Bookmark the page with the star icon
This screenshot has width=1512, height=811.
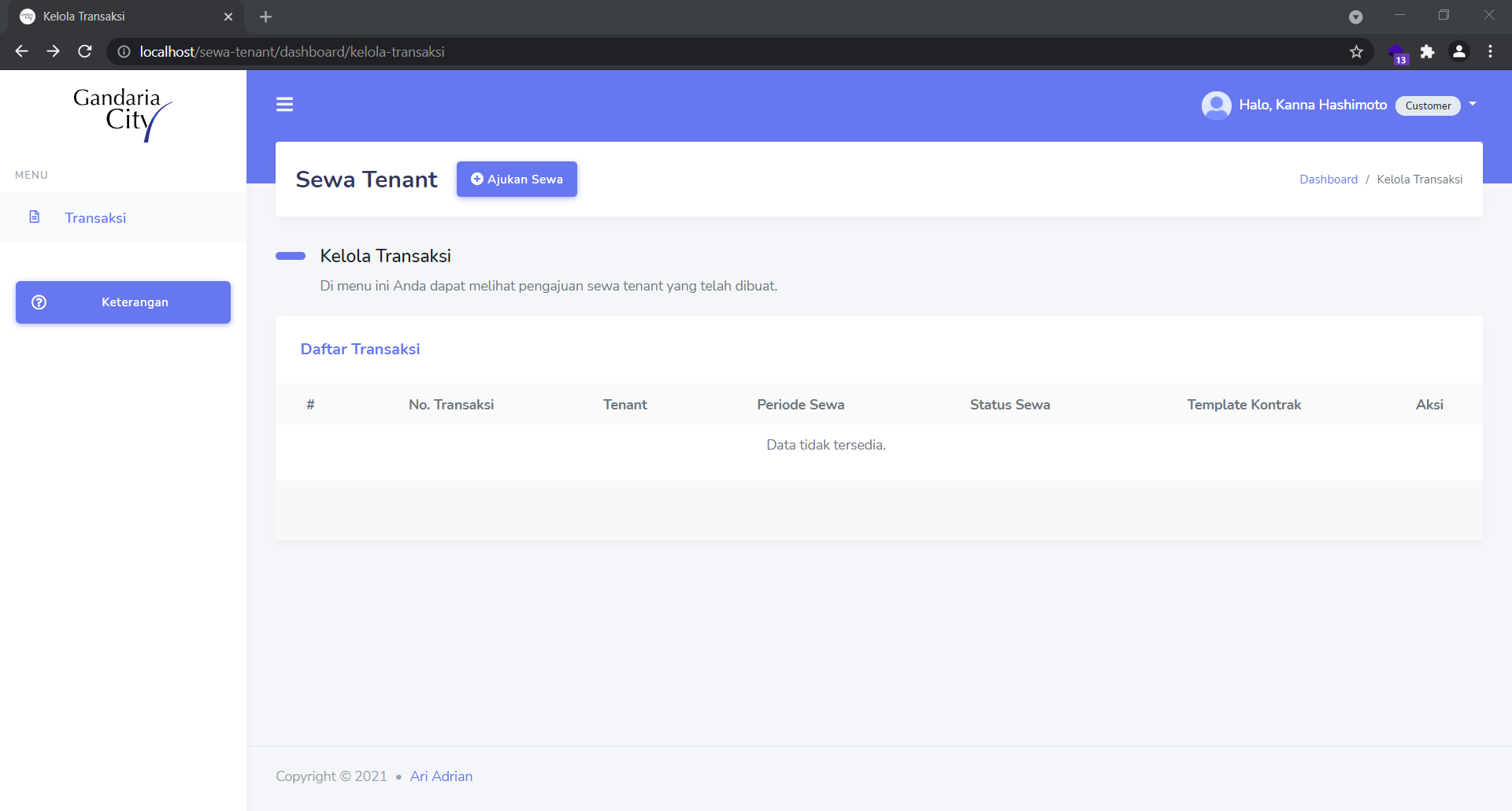(x=1357, y=51)
